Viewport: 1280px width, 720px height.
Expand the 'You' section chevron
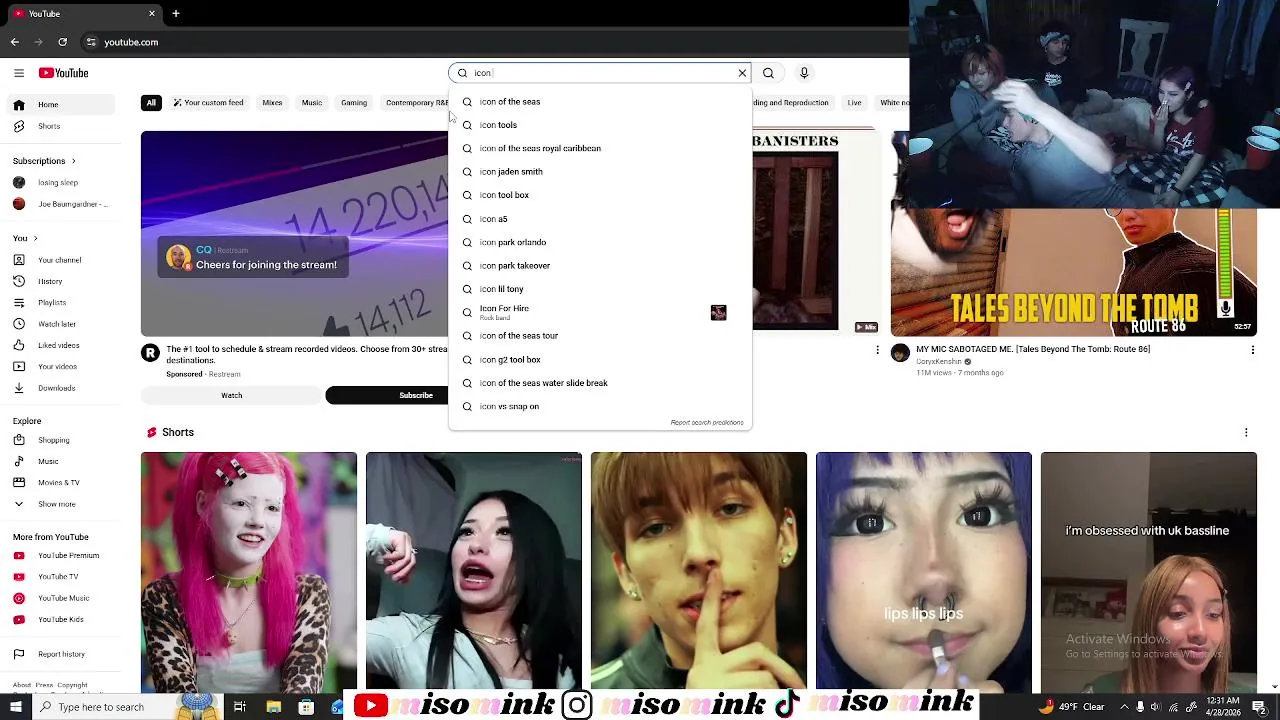[35, 239]
